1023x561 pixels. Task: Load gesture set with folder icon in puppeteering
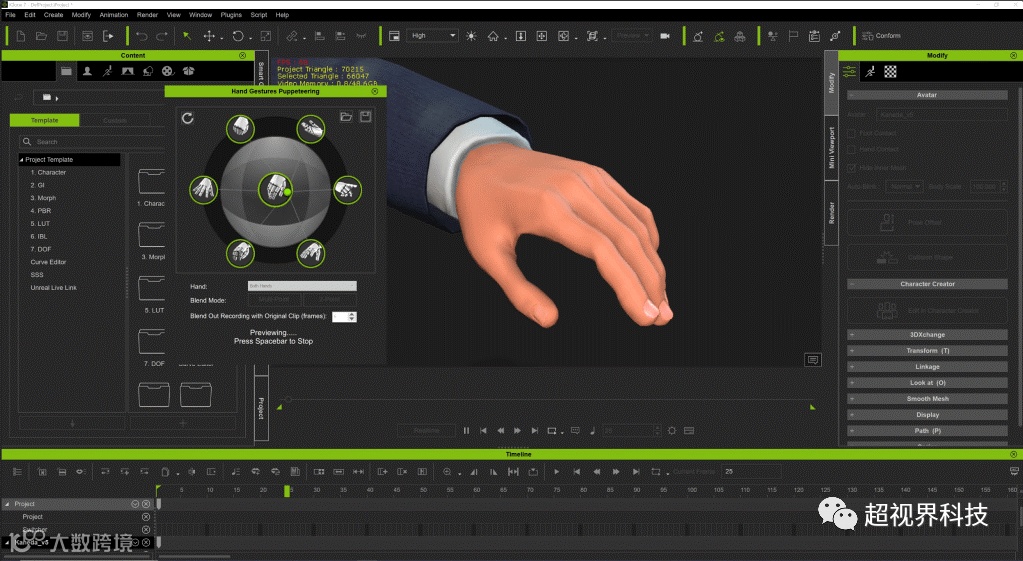tap(346, 117)
